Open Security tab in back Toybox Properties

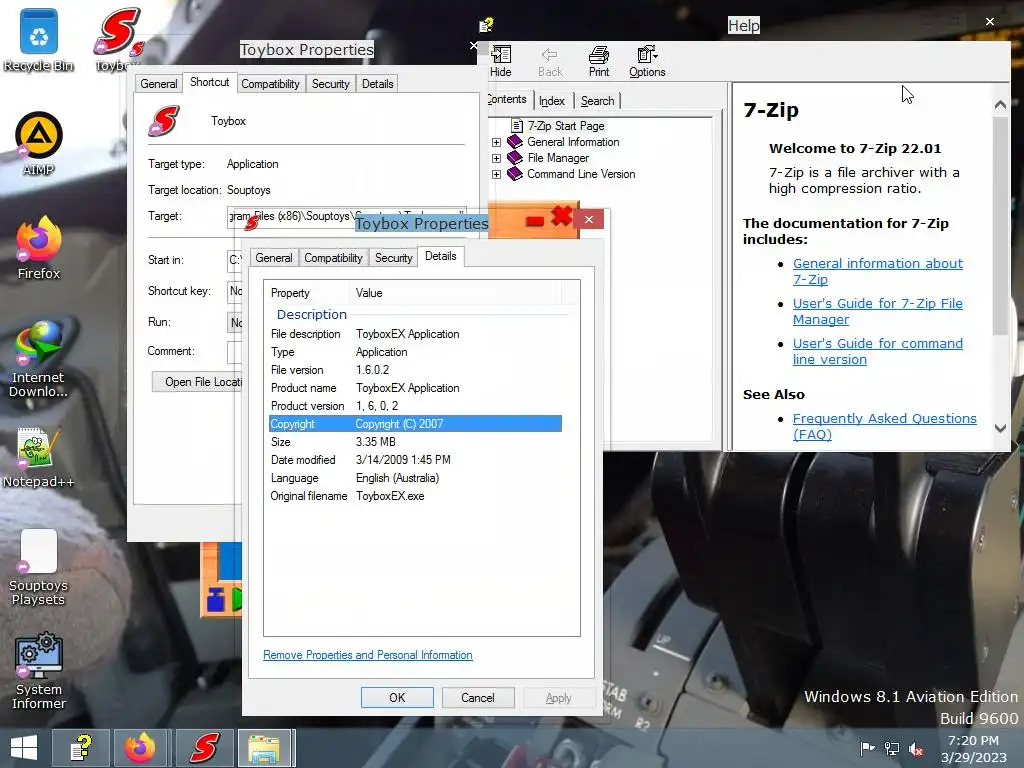(330, 84)
